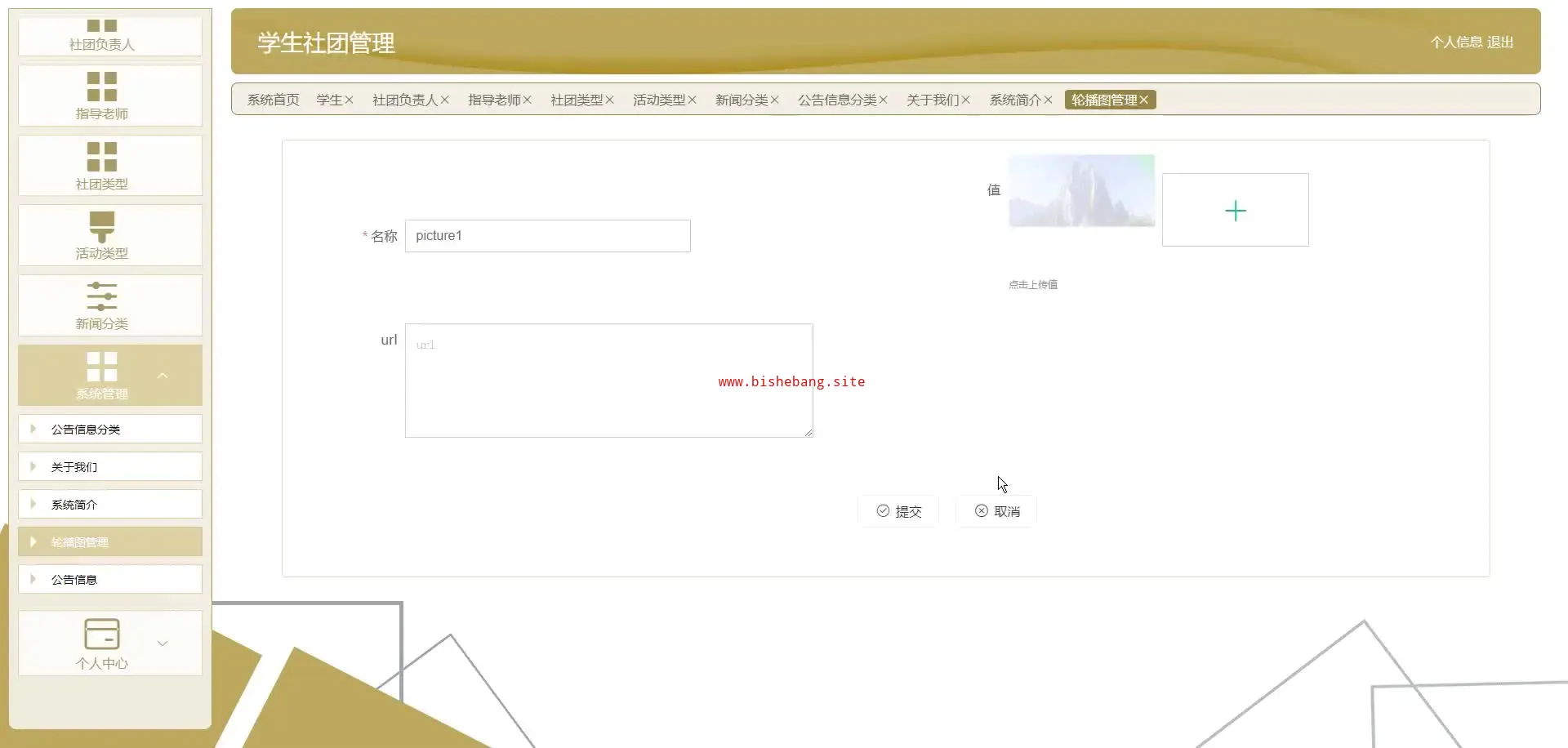The height and width of the screenshot is (748, 1568).
Task: Click the 新闻分类 sliders icon
Action: tap(102, 296)
